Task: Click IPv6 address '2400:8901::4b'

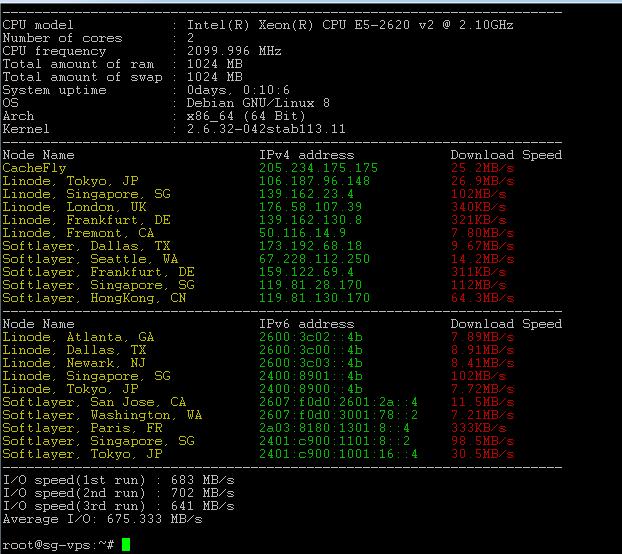Action: pyautogui.click(x=311, y=376)
